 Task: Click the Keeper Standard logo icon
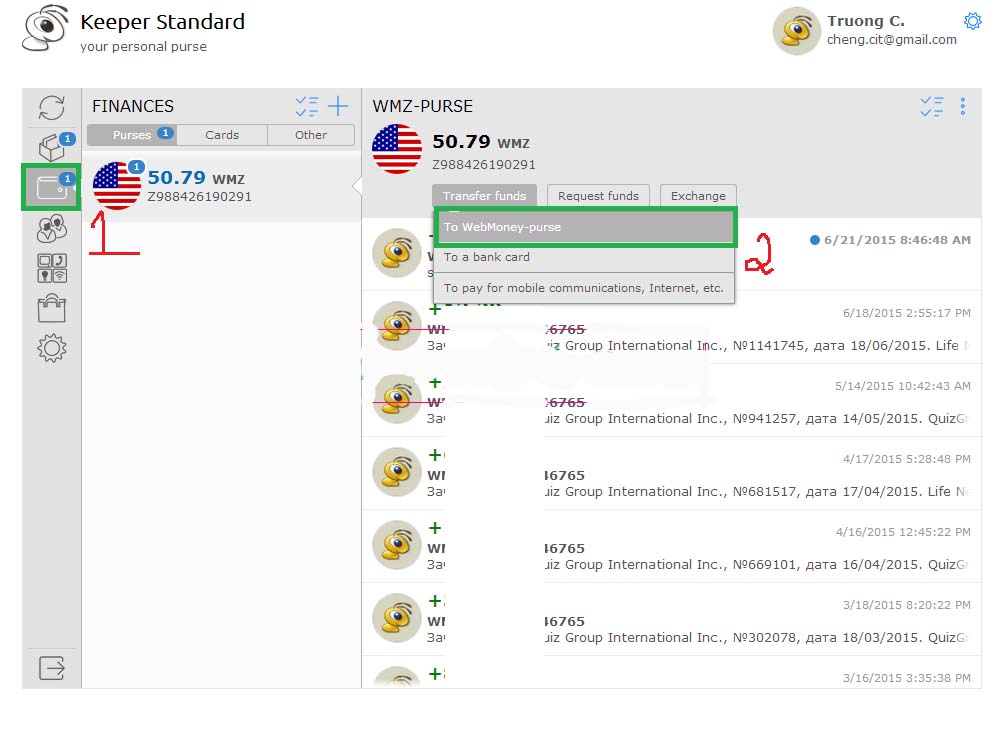(45, 28)
